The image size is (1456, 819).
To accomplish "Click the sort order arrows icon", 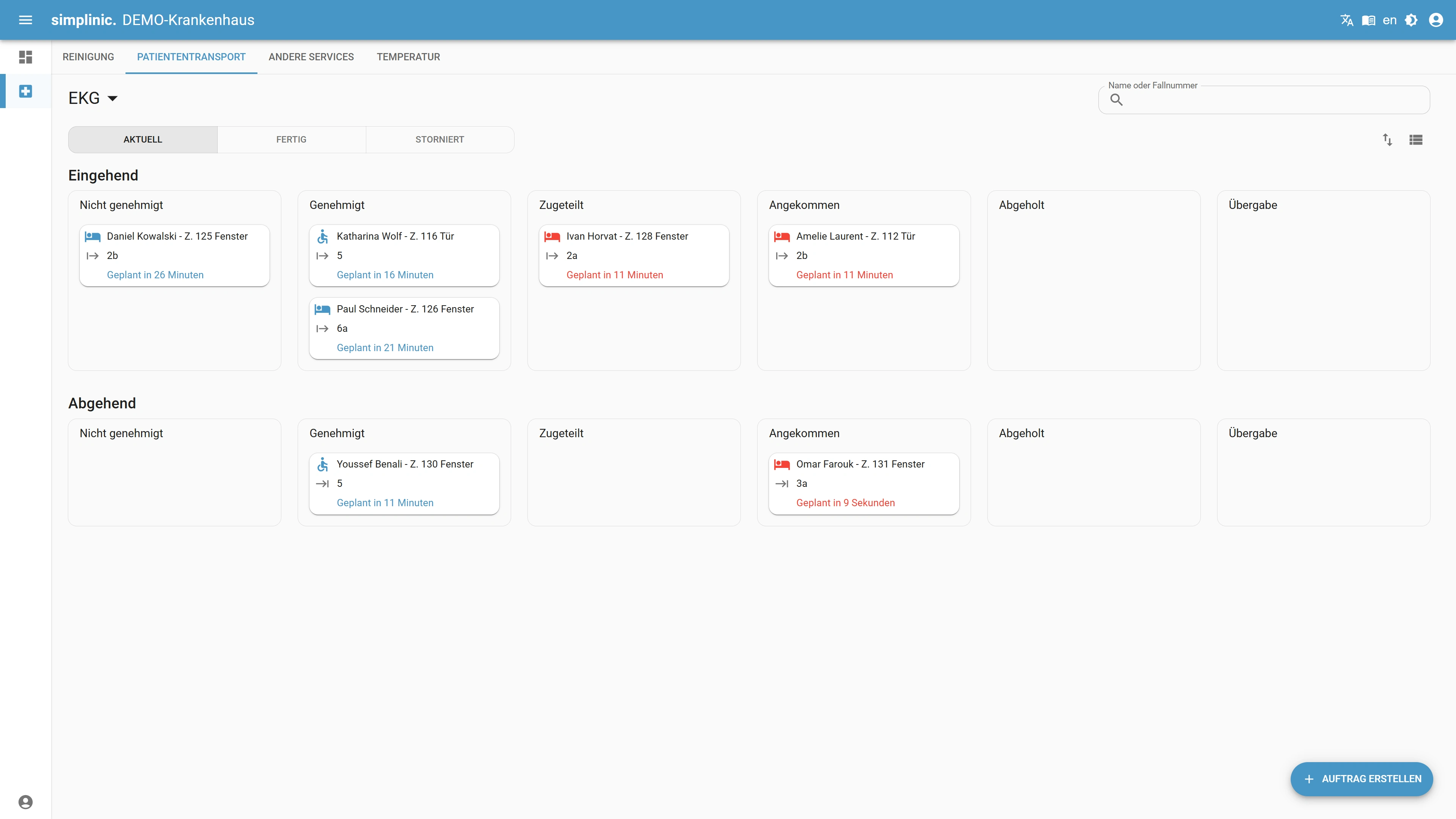I will pyautogui.click(x=1387, y=140).
